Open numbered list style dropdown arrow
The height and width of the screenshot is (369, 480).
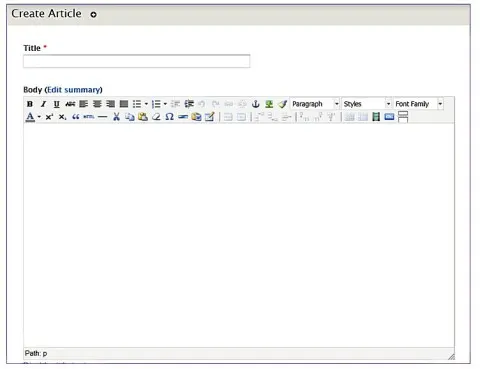tap(165, 104)
